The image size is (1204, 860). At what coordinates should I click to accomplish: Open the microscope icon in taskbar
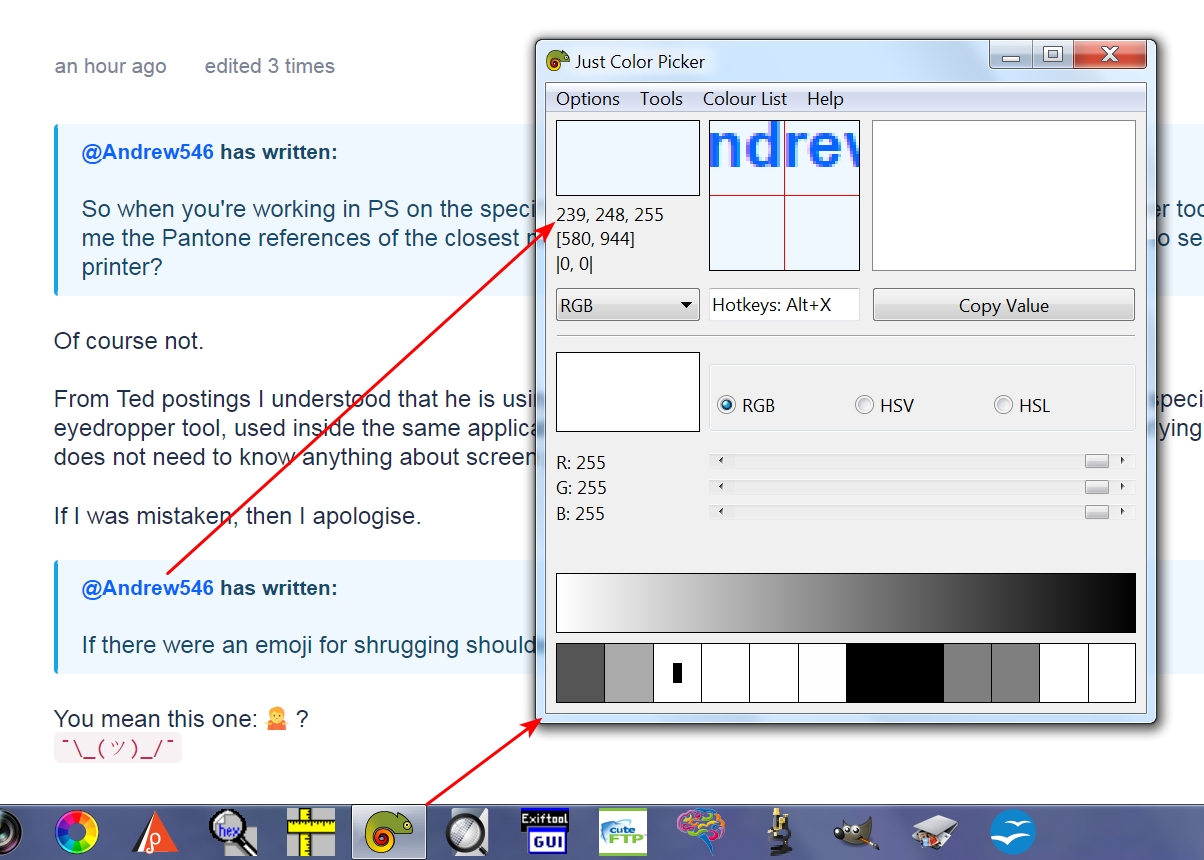coord(778,832)
